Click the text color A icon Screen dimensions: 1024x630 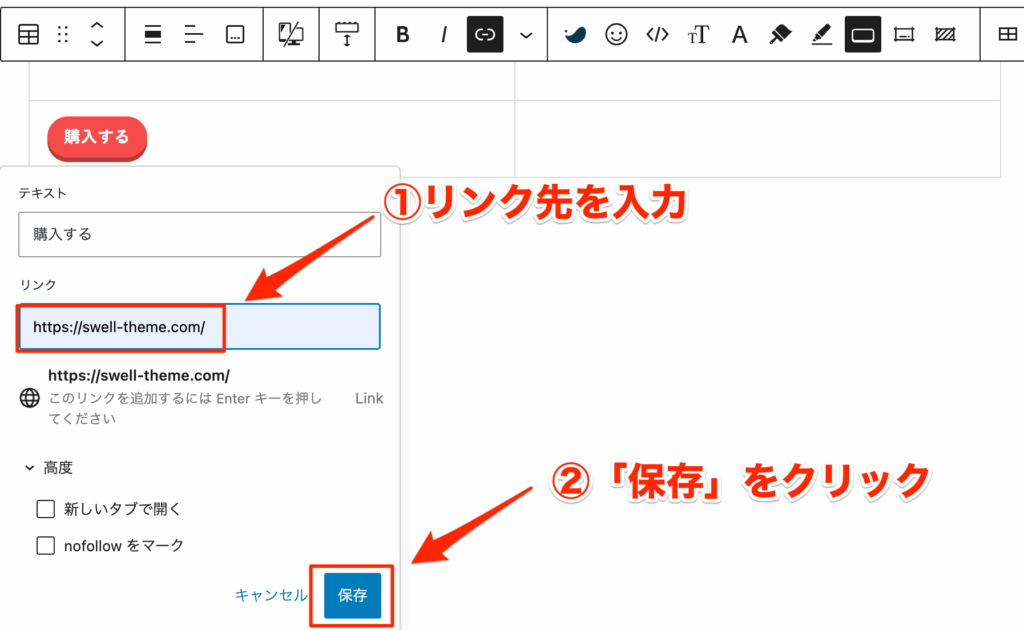click(x=739, y=35)
